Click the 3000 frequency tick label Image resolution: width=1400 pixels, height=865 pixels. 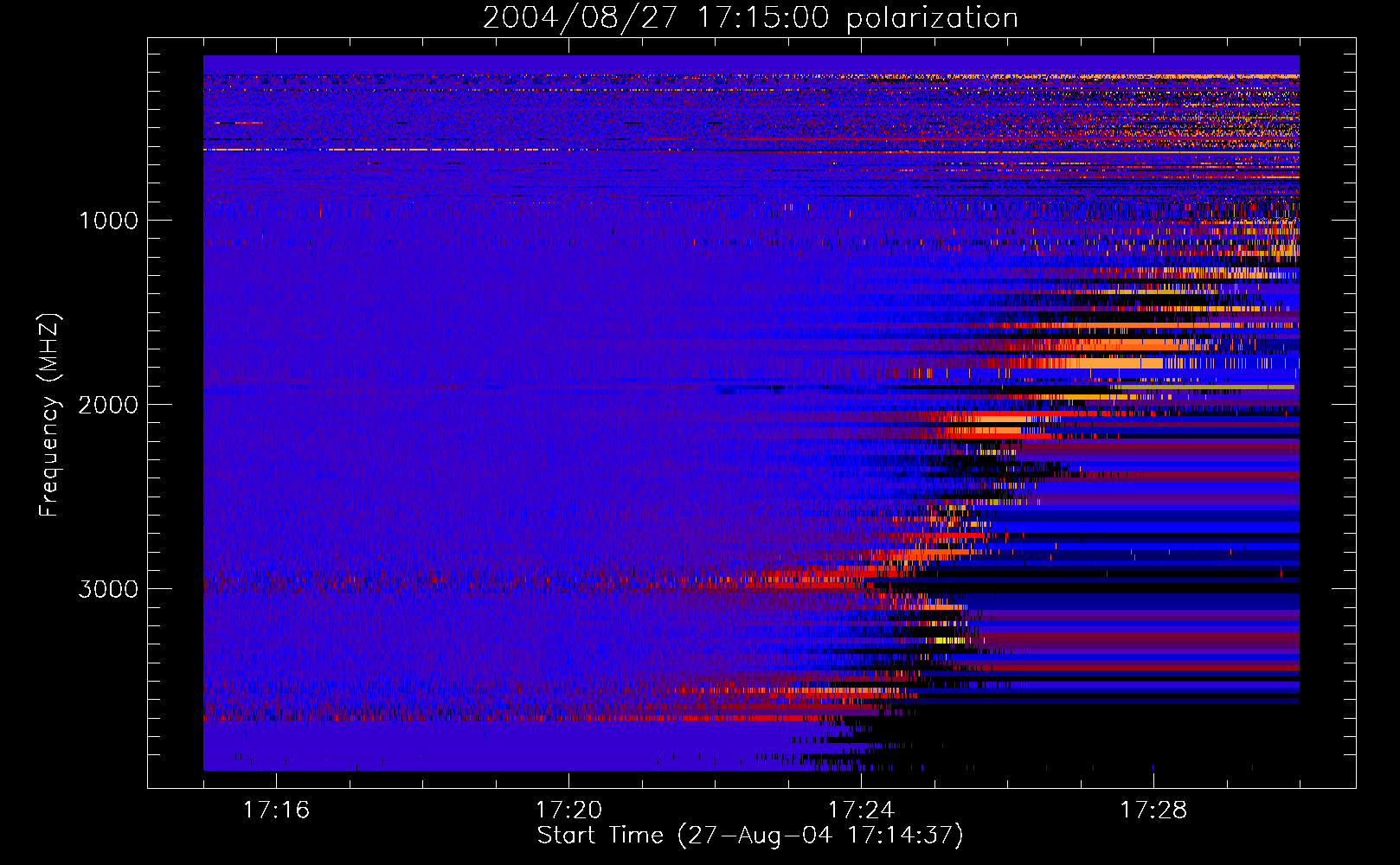pyautogui.click(x=108, y=589)
